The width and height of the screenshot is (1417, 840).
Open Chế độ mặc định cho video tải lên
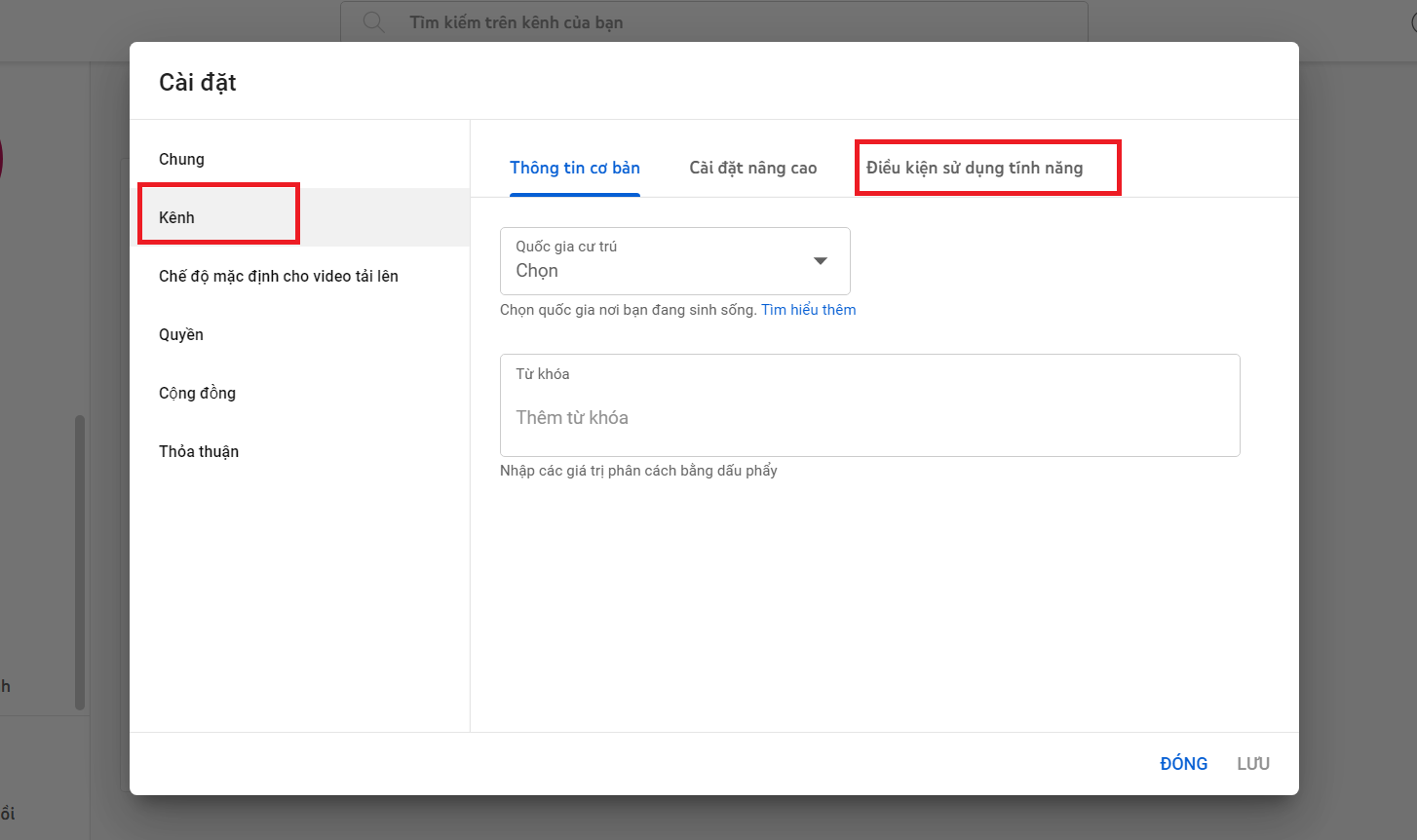pyautogui.click(x=299, y=276)
